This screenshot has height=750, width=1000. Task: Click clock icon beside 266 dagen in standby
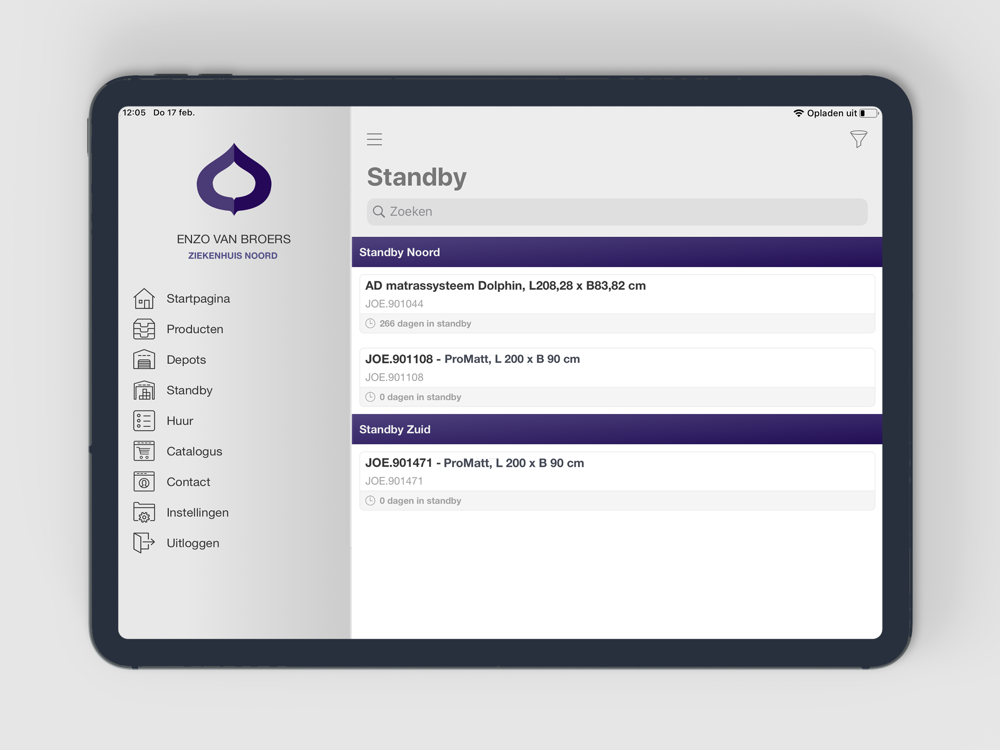click(x=370, y=323)
